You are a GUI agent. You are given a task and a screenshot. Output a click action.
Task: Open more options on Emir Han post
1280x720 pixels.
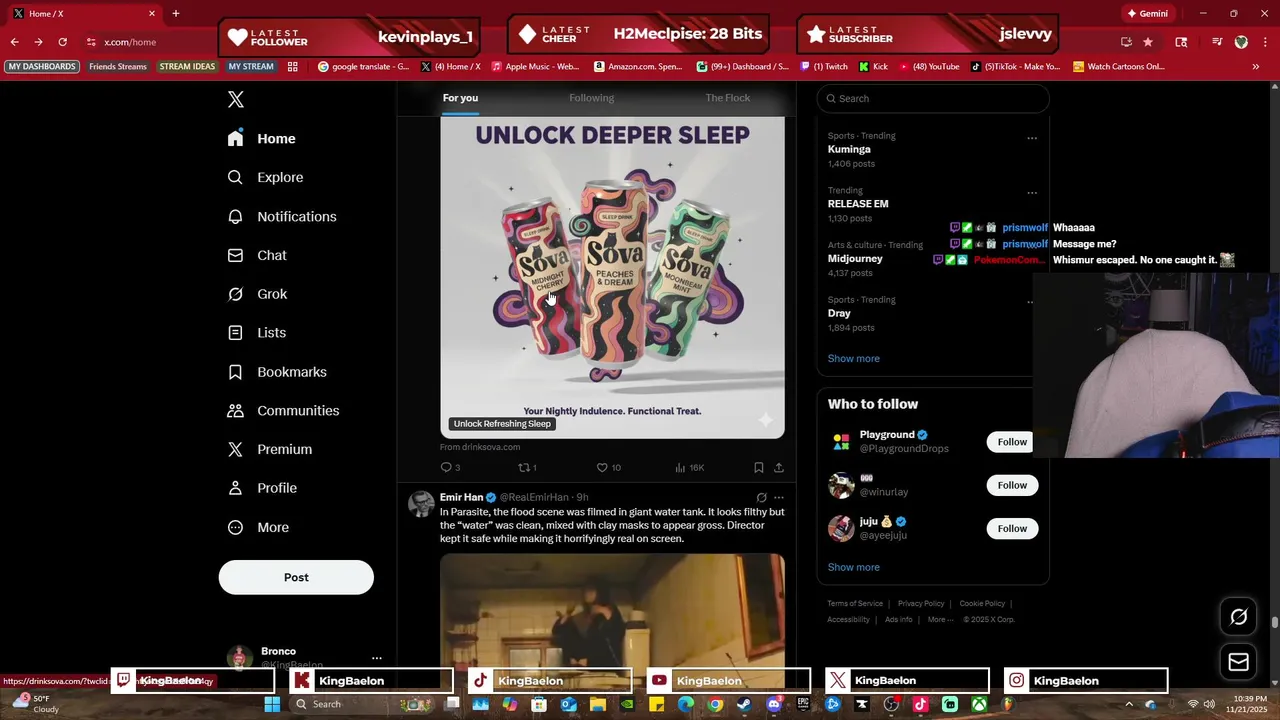click(x=779, y=497)
